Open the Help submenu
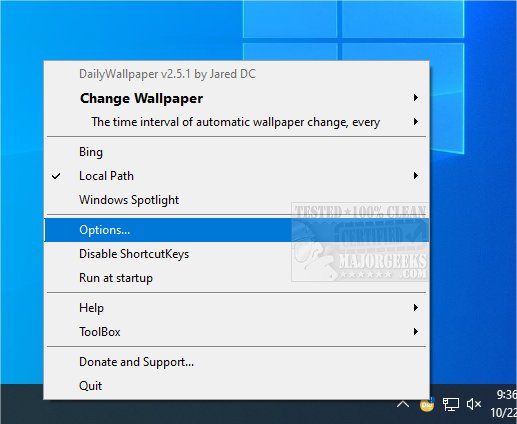This screenshot has width=517, height=424. coord(236,308)
